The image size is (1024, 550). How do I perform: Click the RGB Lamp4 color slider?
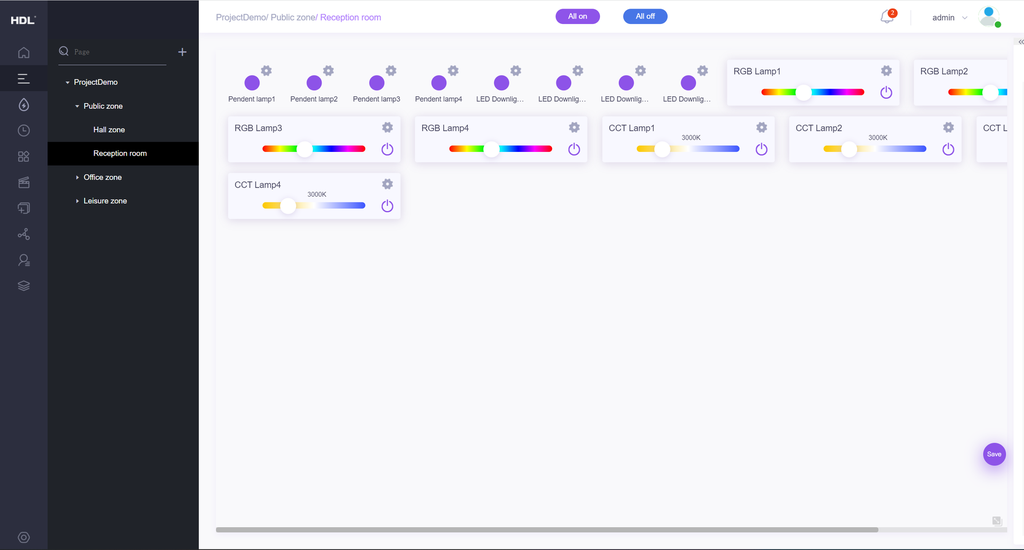coord(500,149)
